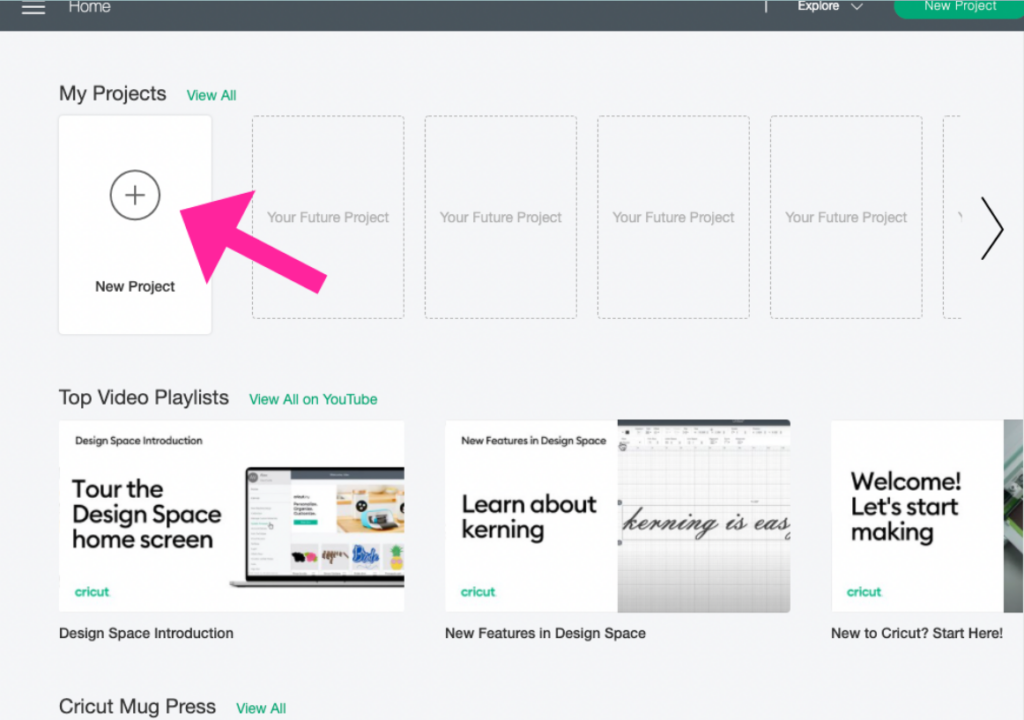Click the Home page title

click(89, 7)
